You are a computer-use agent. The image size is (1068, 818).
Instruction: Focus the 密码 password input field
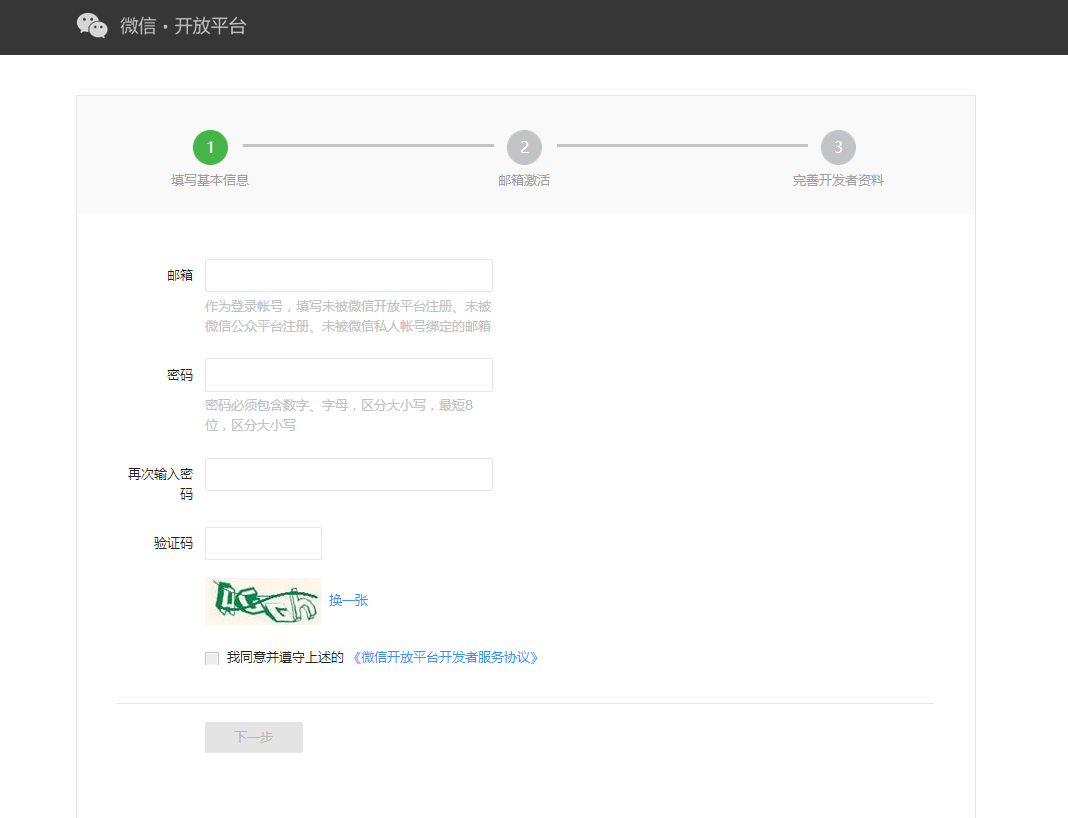click(349, 375)
